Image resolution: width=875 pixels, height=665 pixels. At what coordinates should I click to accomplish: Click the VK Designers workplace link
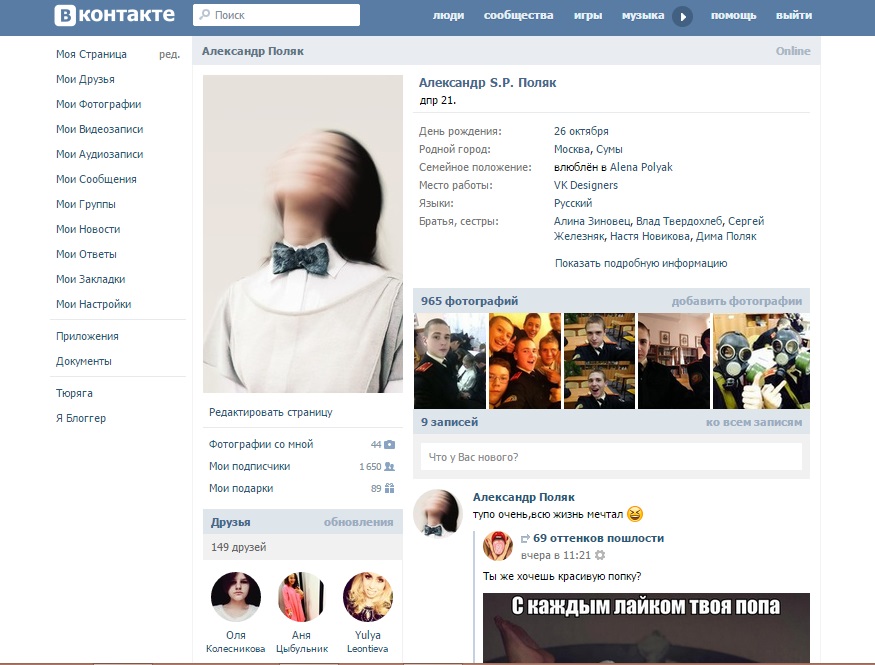(x=586, y=185)
